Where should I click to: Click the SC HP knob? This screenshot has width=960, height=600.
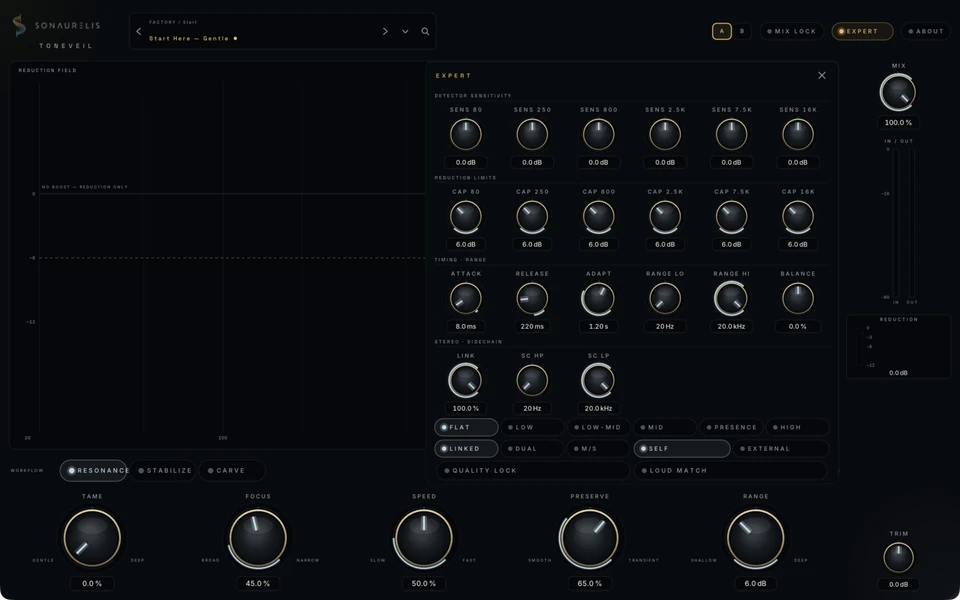(x=532, y=380)
